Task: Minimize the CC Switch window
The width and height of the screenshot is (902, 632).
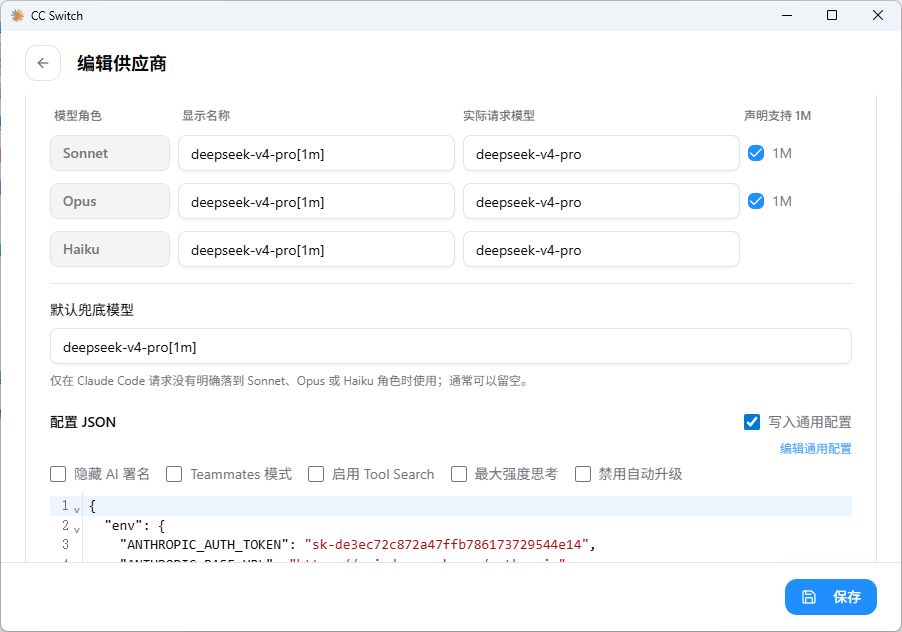Action: coord(787,15)
